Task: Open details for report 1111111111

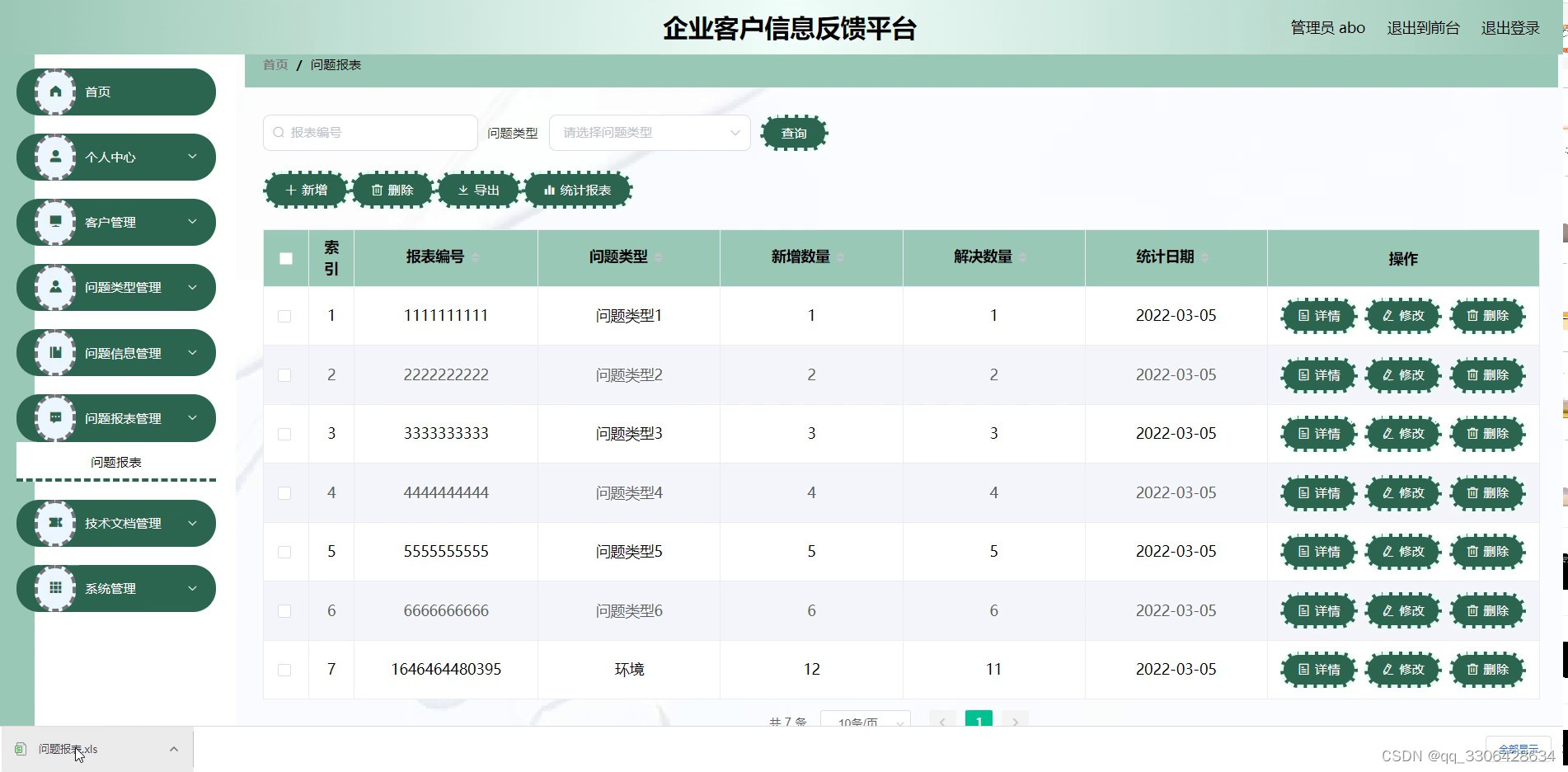Action: pos(1319,316)
